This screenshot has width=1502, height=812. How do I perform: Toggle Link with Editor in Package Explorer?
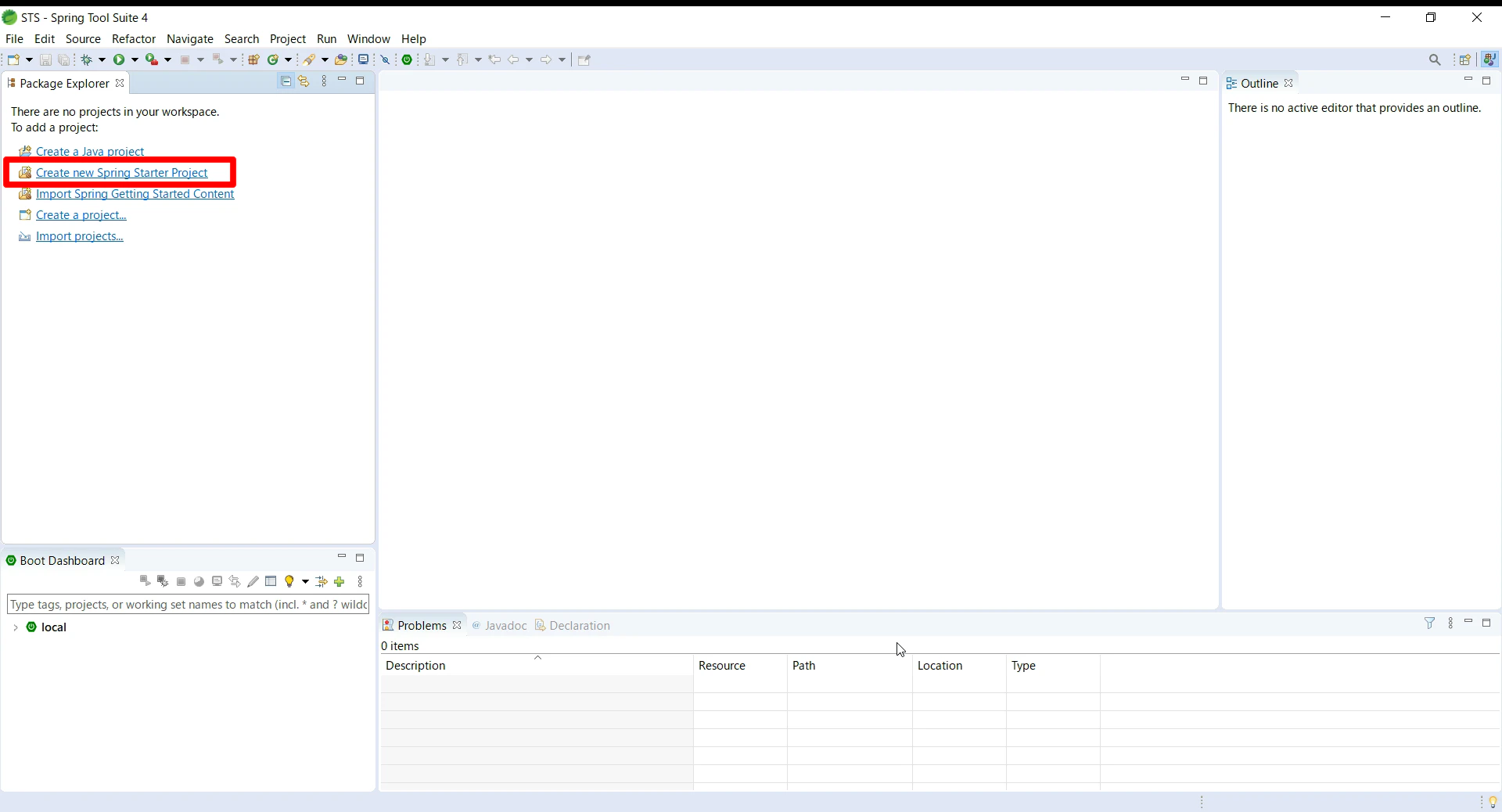point(304,81)
